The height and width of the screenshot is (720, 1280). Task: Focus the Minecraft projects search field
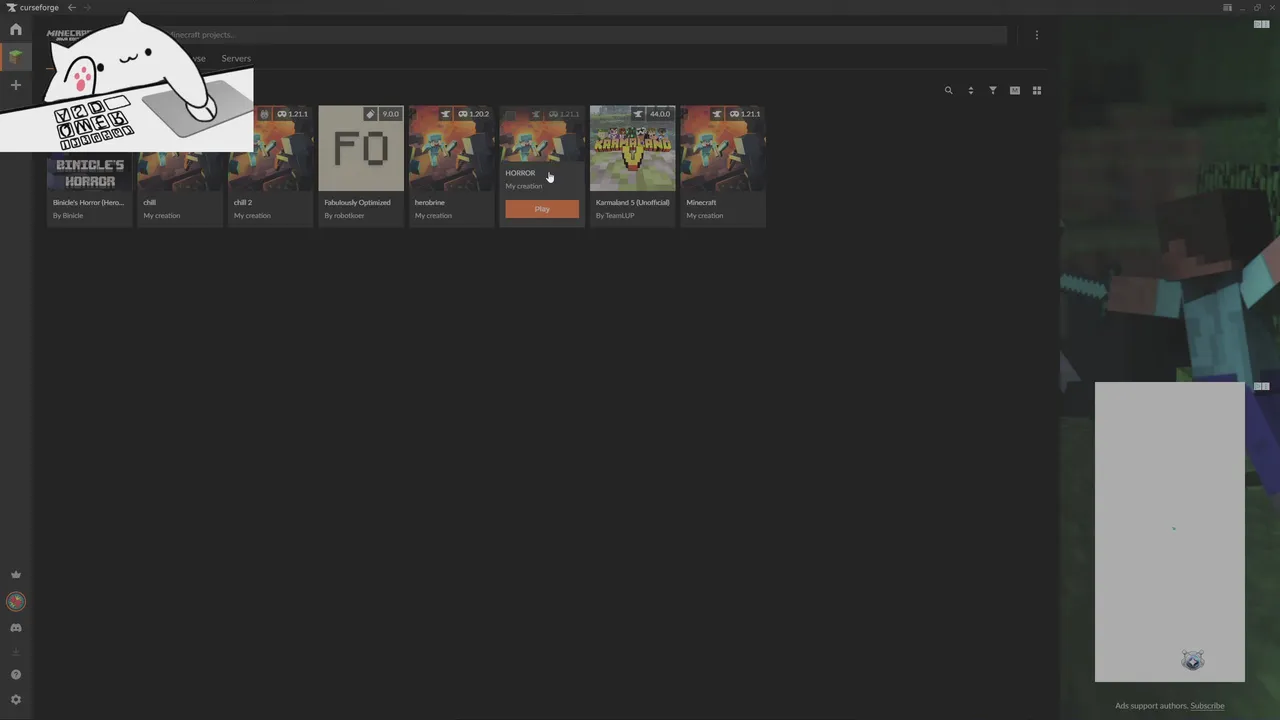(584, 35)
